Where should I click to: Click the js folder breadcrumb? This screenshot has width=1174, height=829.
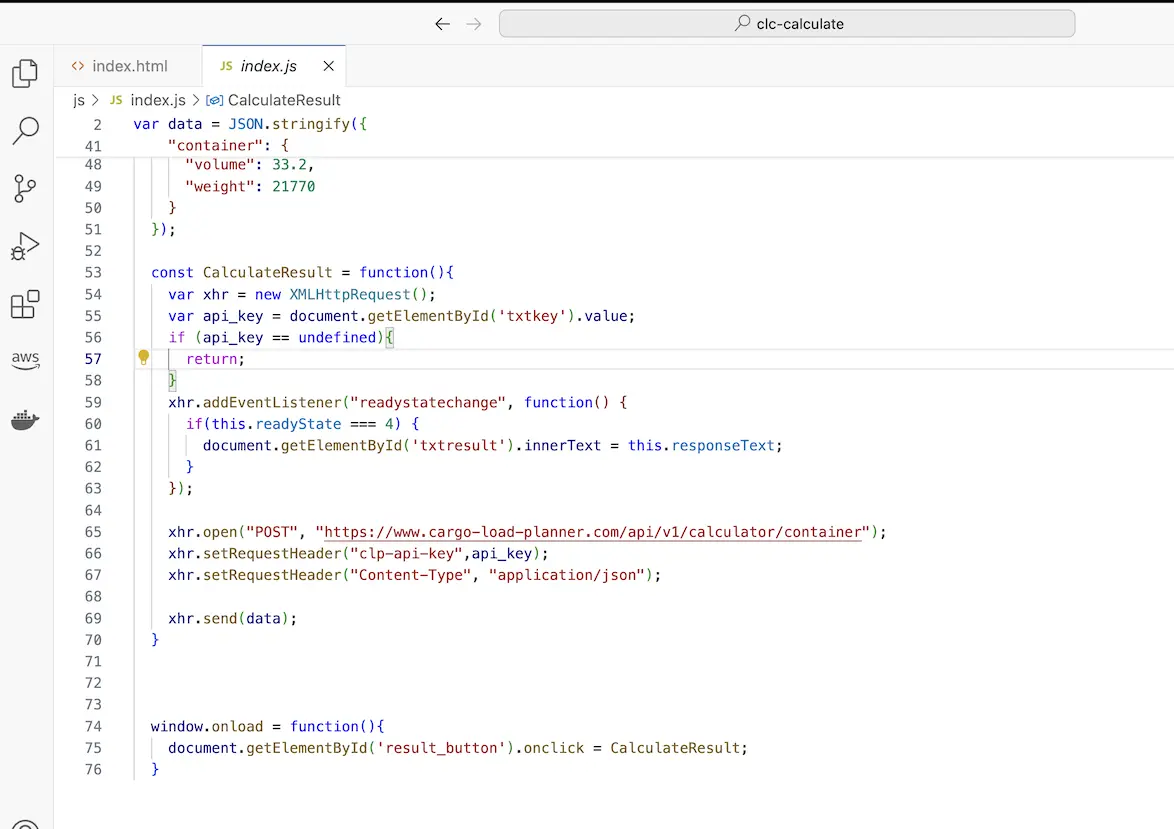[79, 100]
